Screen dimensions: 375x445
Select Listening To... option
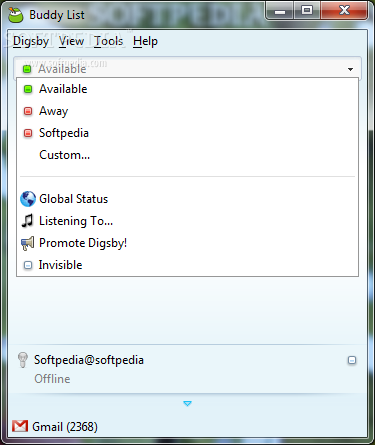[x=187, y=221]
